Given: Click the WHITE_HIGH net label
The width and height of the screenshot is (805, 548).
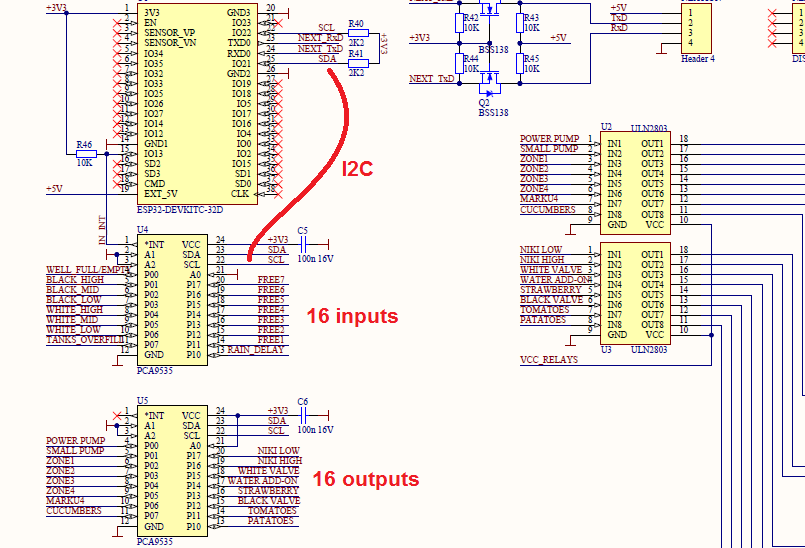Looking at the screenshot, I should tap(74, 310).
